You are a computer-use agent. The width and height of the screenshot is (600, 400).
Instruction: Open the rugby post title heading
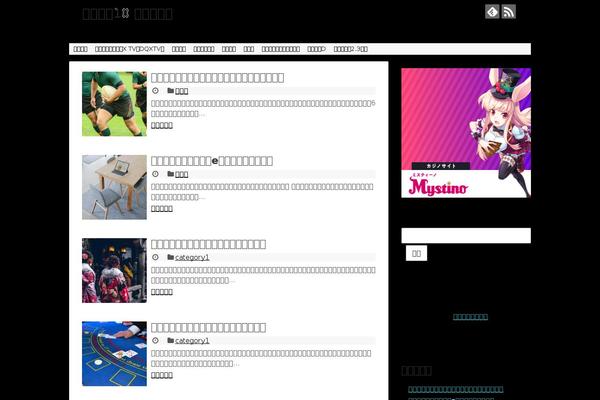pos(217,78)
